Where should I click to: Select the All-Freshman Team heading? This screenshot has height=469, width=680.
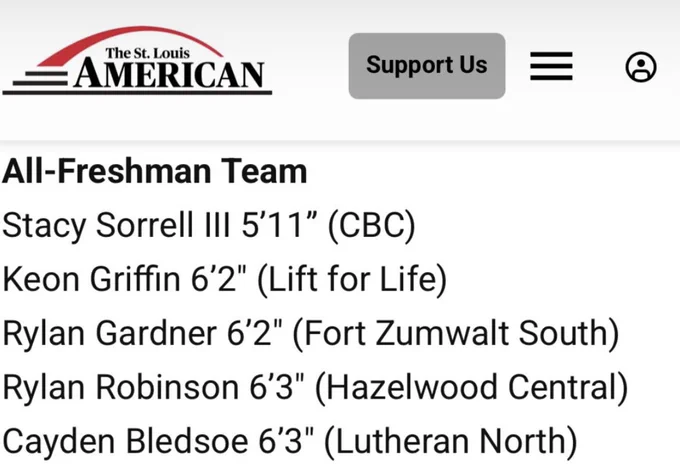click(x=155, y=171)
